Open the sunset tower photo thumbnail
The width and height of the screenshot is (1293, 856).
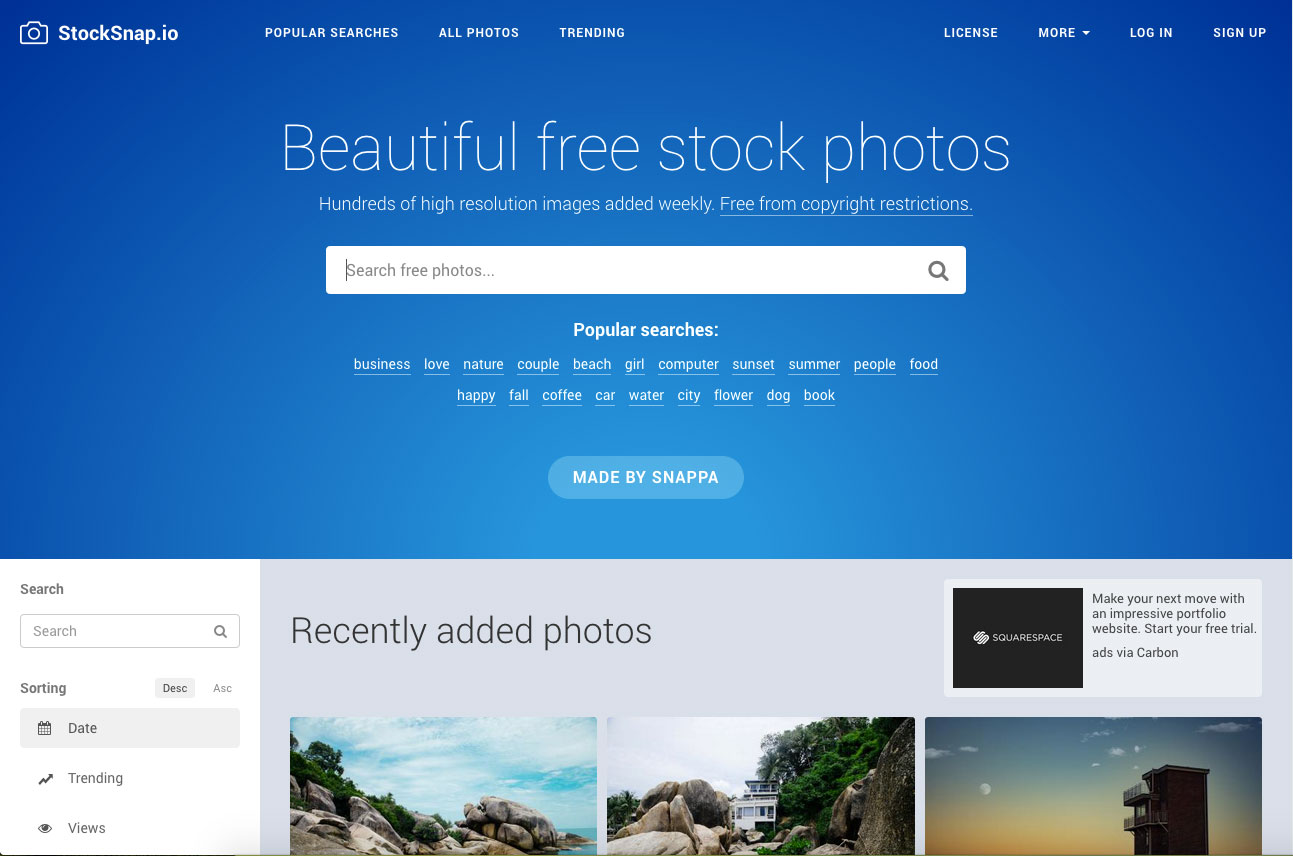point(1093,786)
